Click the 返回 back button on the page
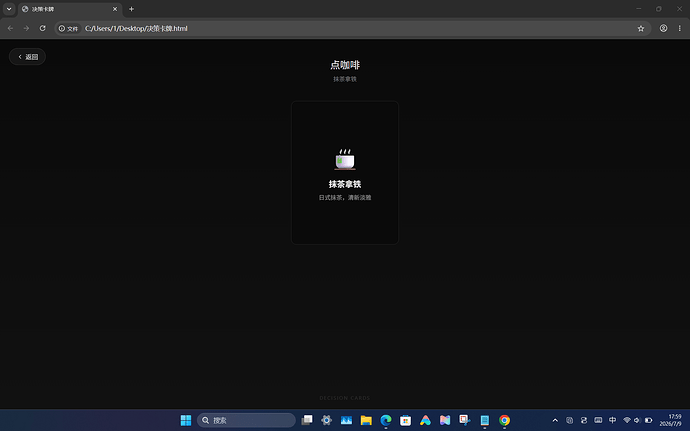 pos(27,57)
